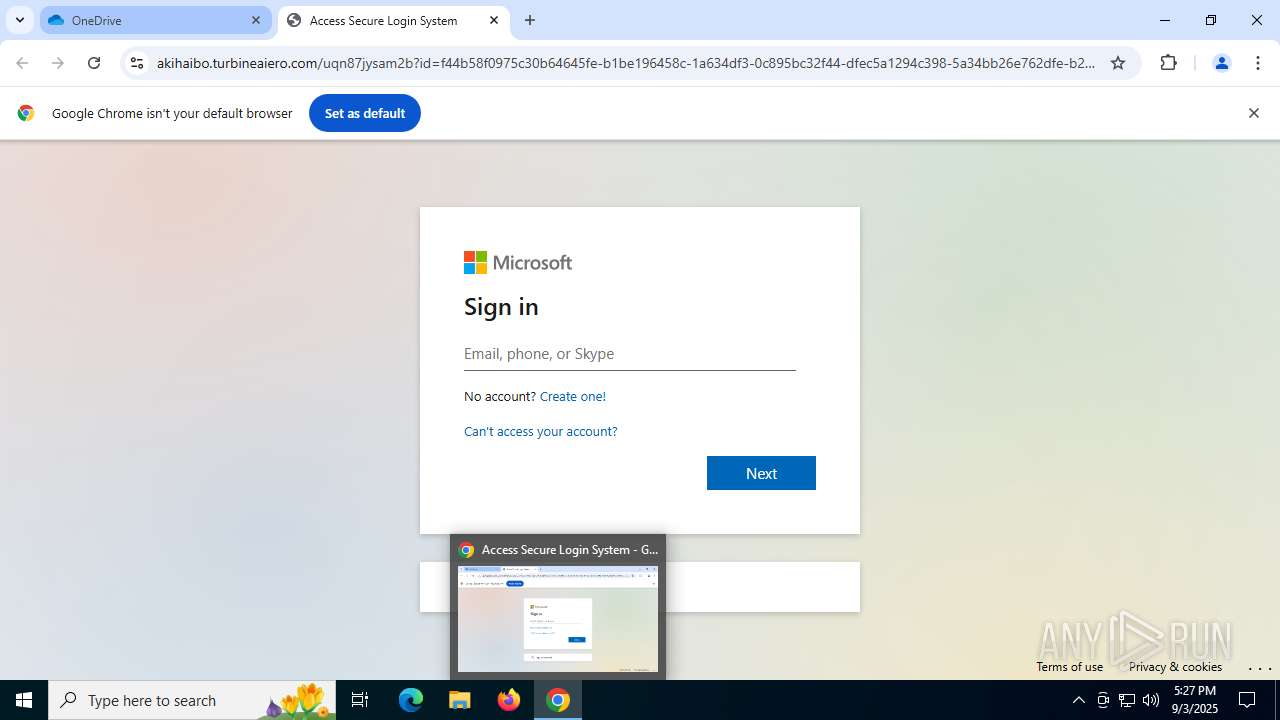Viewport: 1280px width, 720px height.
Task: Open Chrome three-dot menu
Action: tap(1258, 63)
